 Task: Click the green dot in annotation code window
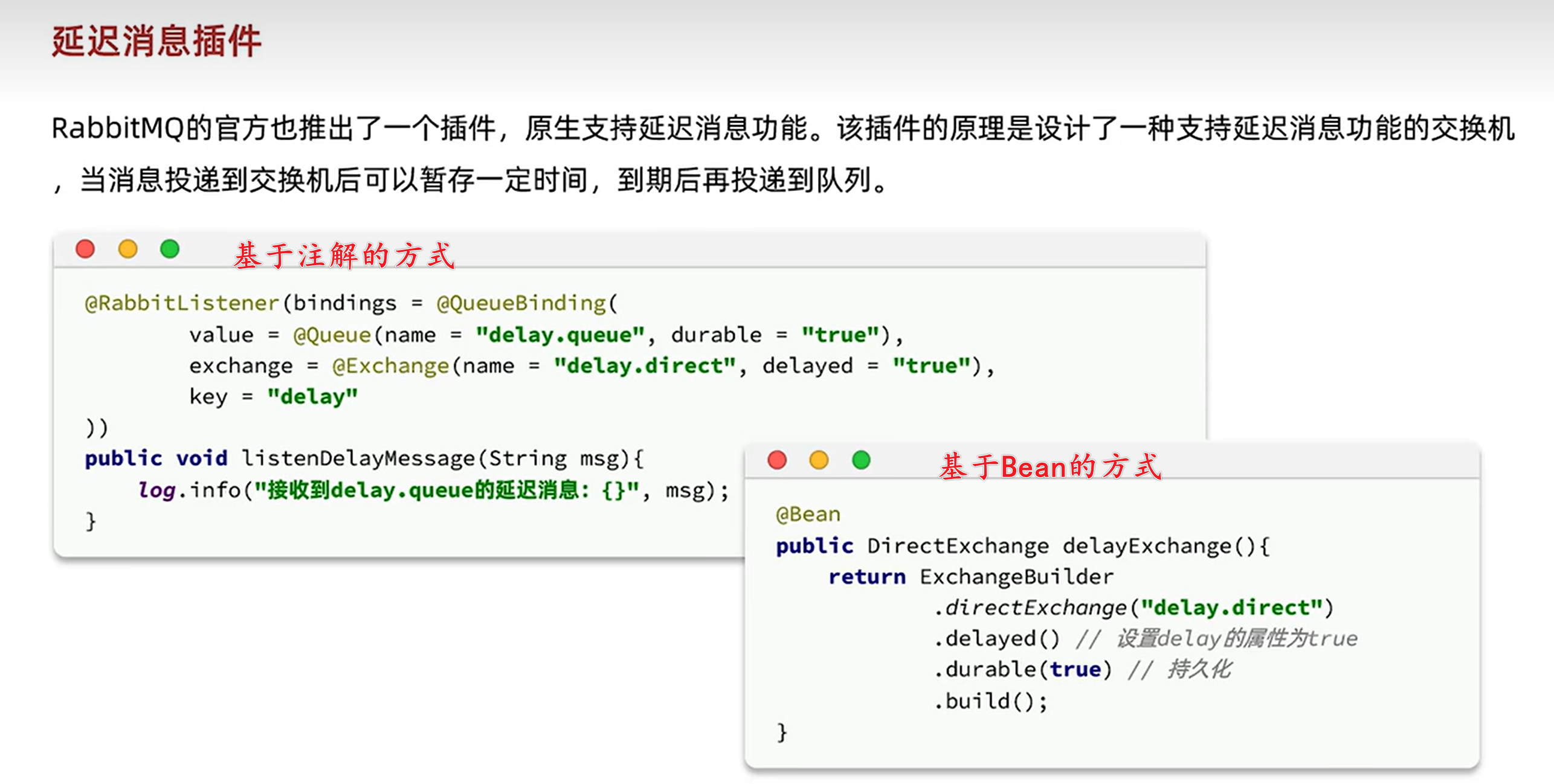[170, 249]
